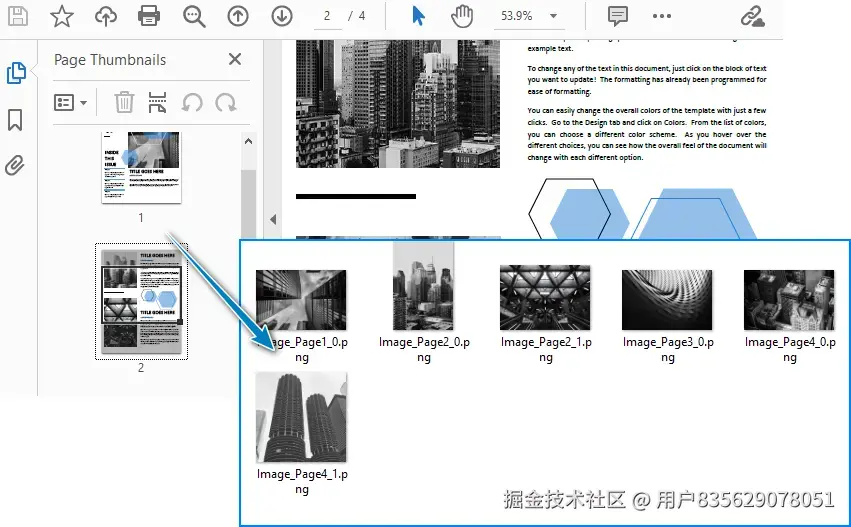
Task: Expand the thumbnail options dropdown menu
Action: click(70, 102)
